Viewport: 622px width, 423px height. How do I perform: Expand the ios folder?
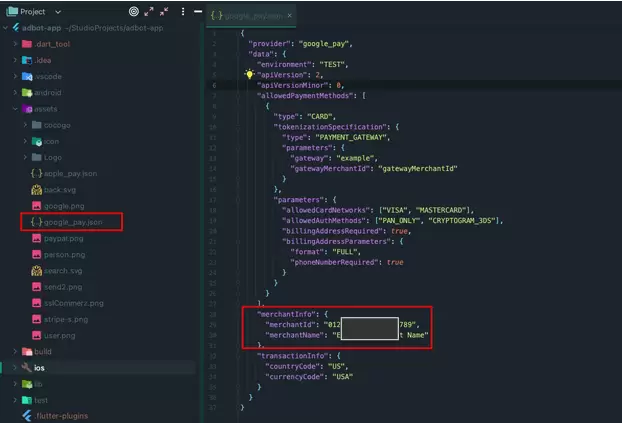pos(15,367)
